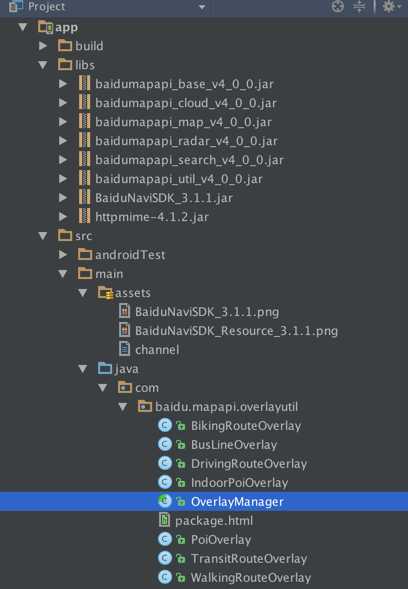Click the assets folder icon

coord(105,293)
